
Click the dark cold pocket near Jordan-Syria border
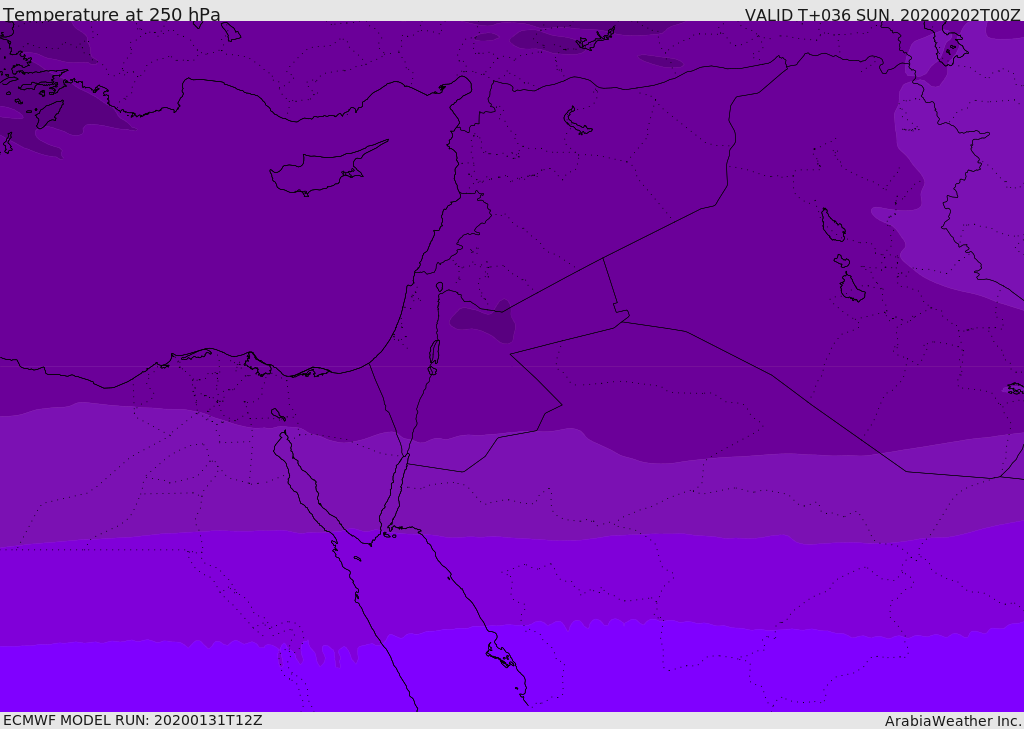point(484,321)
